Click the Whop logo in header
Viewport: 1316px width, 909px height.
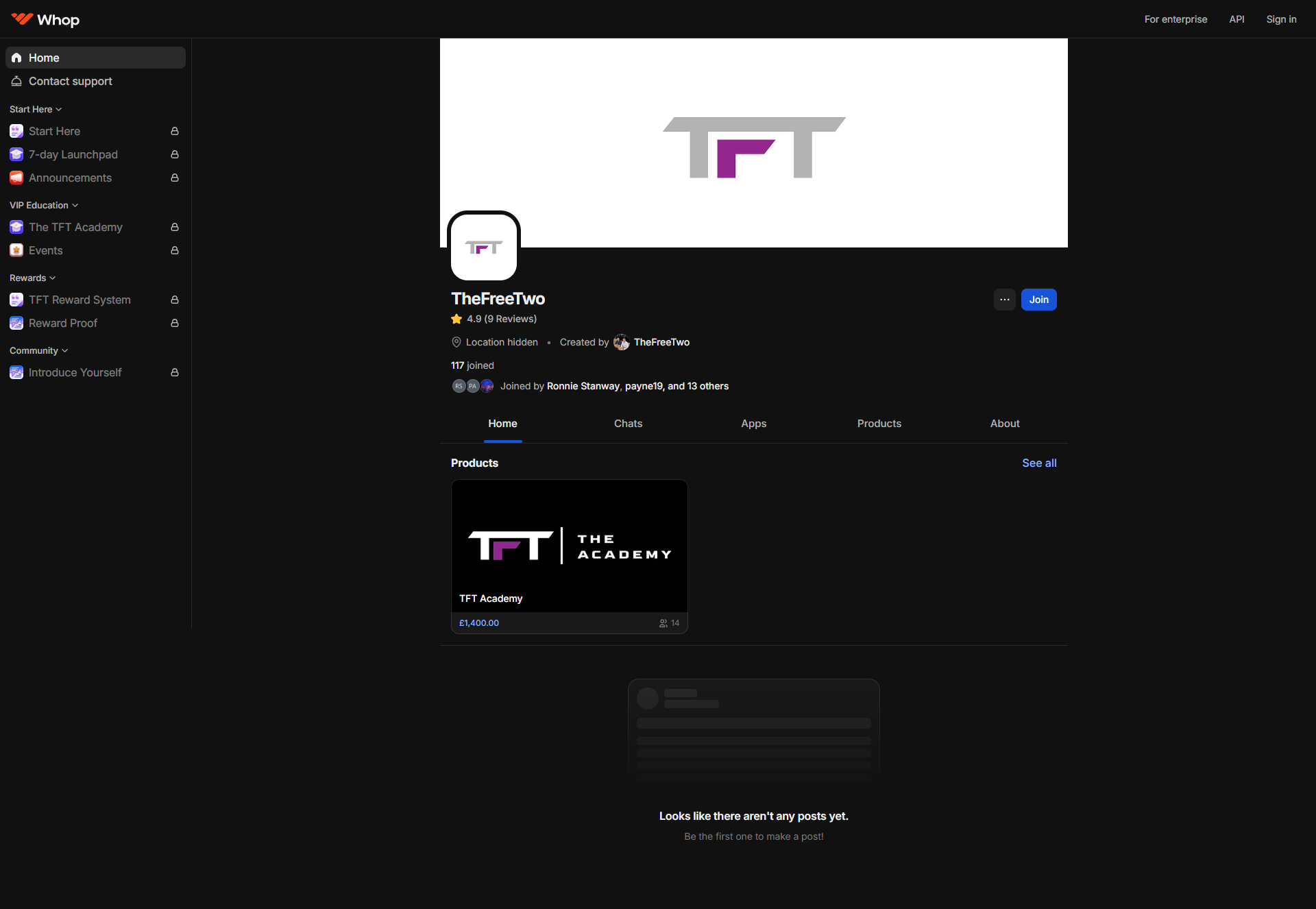click(x=45, y=19)
